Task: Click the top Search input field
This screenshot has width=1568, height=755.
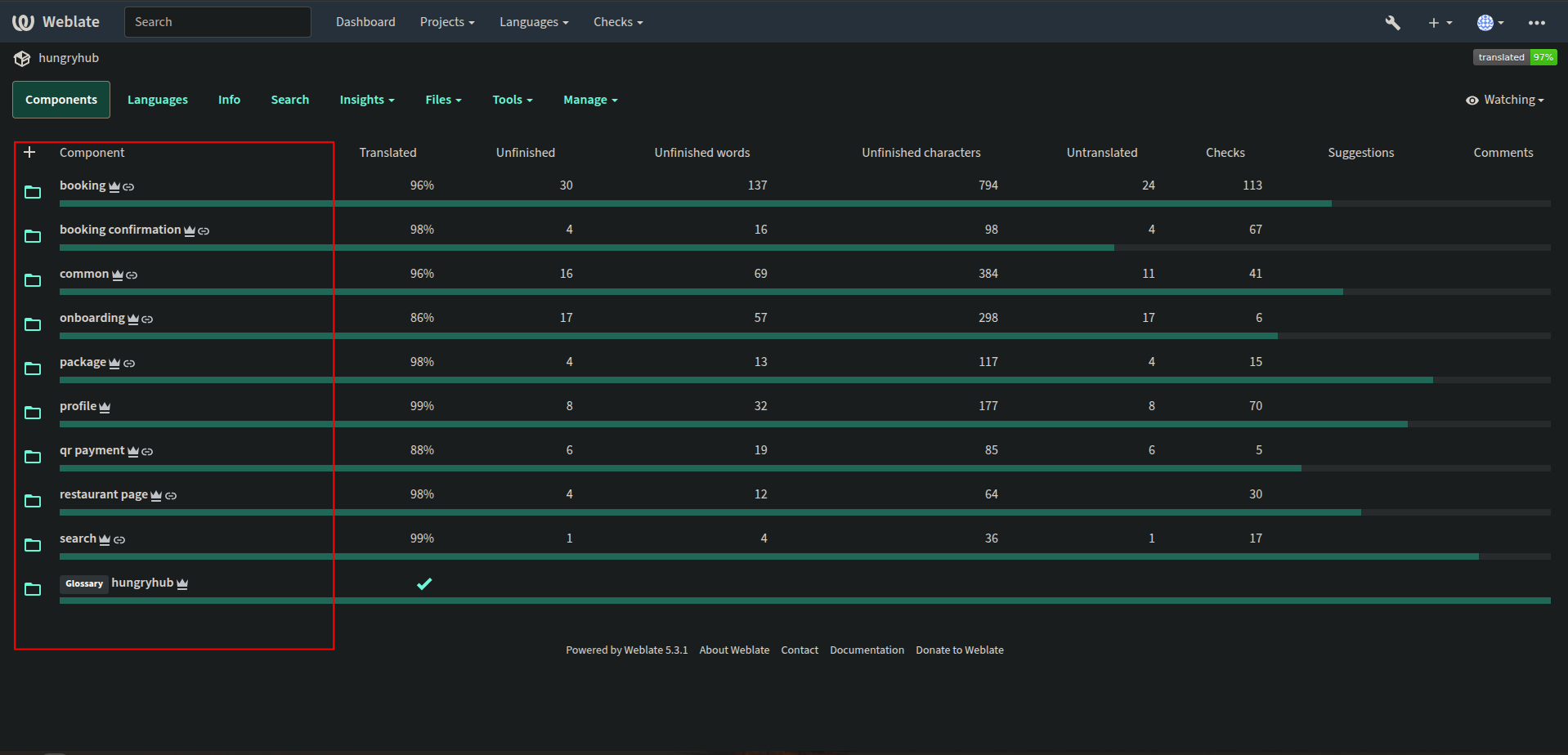Action: (x=217, y=22)
